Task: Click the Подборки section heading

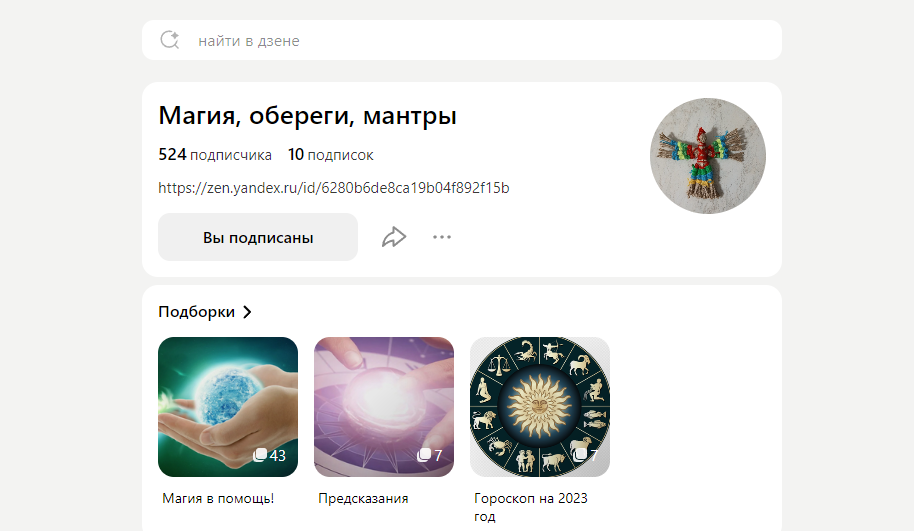Action: 196,312
